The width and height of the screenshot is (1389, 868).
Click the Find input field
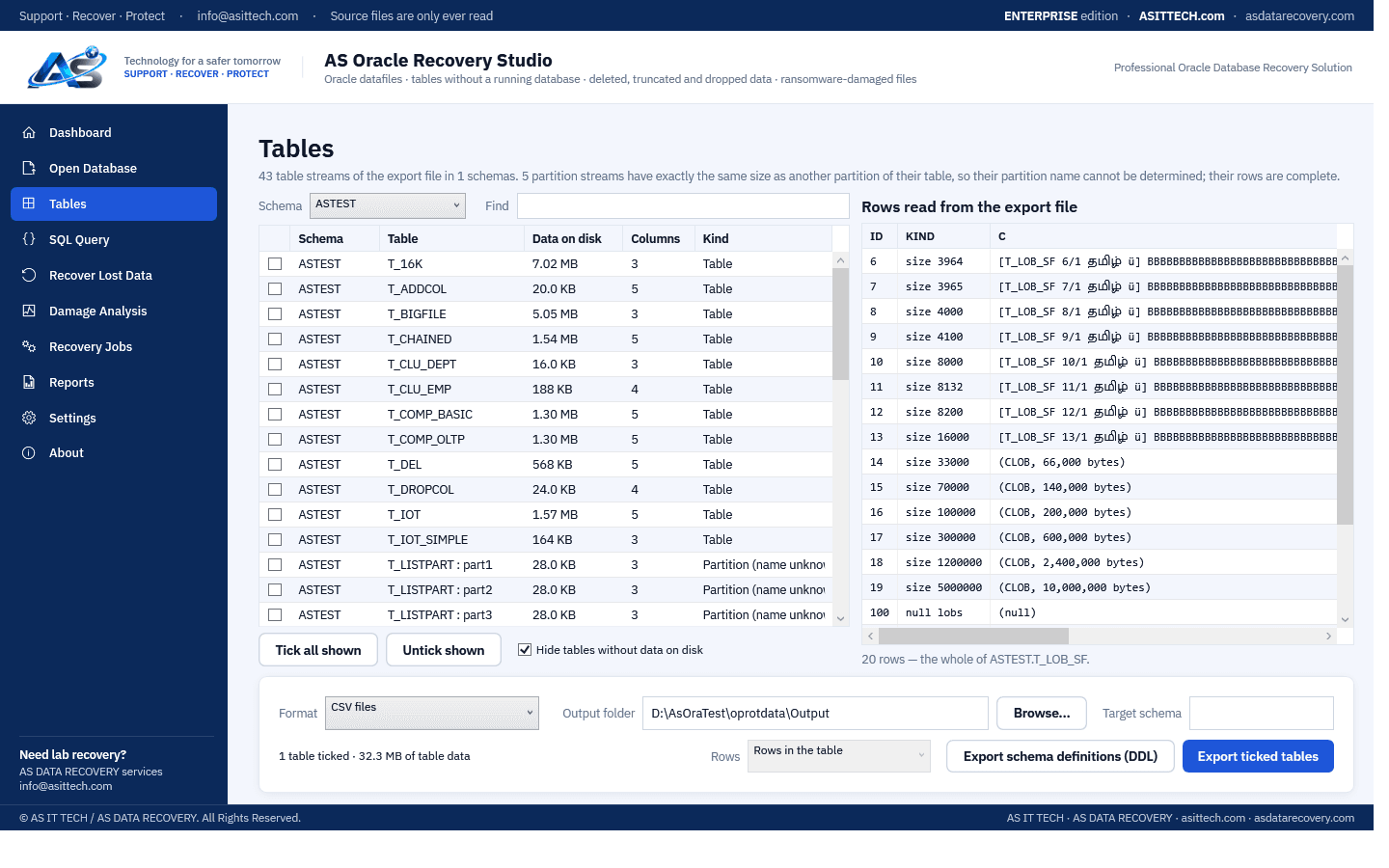coord(683,205)
